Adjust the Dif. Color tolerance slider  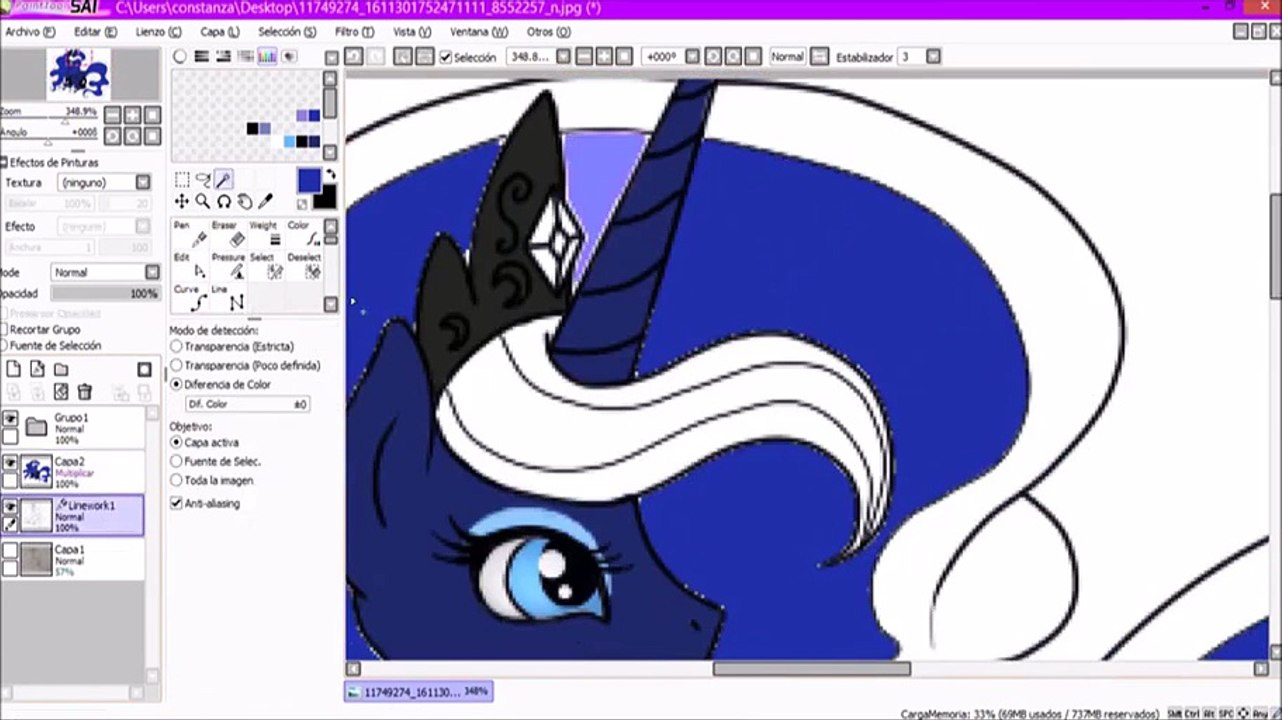click(247, 404)
